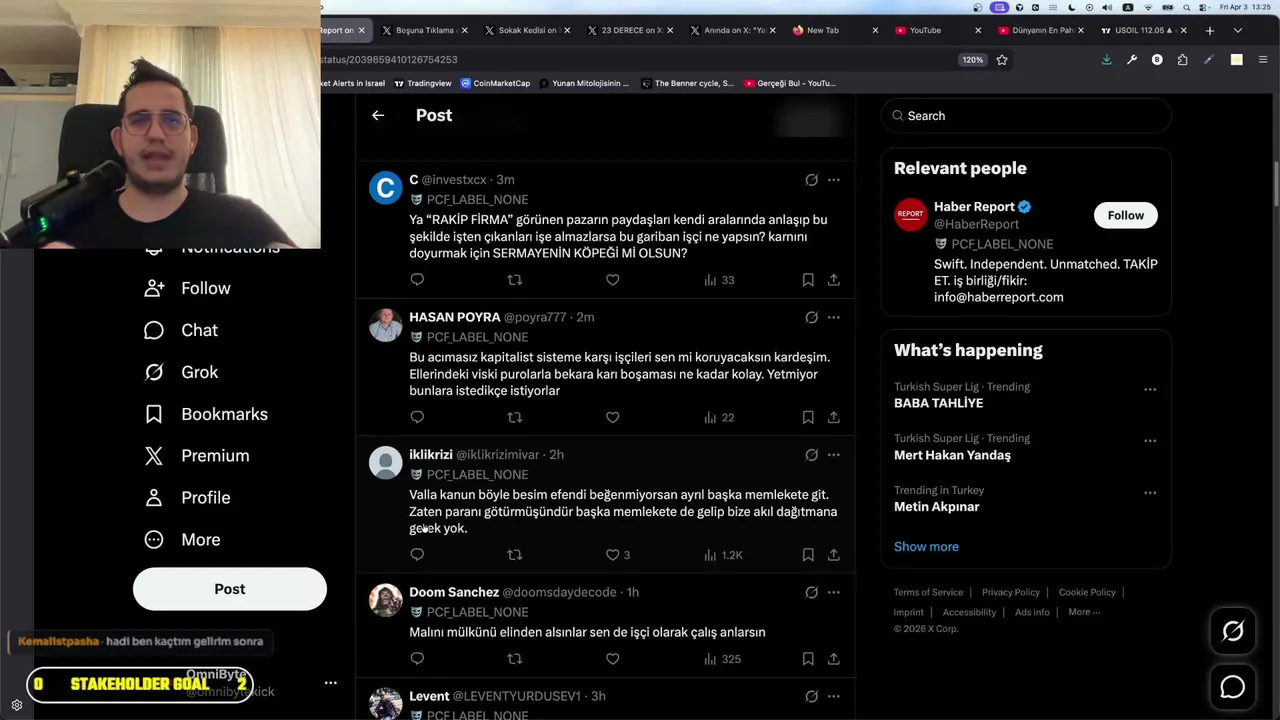Open Terms of Service link

(x=928, y=592)
